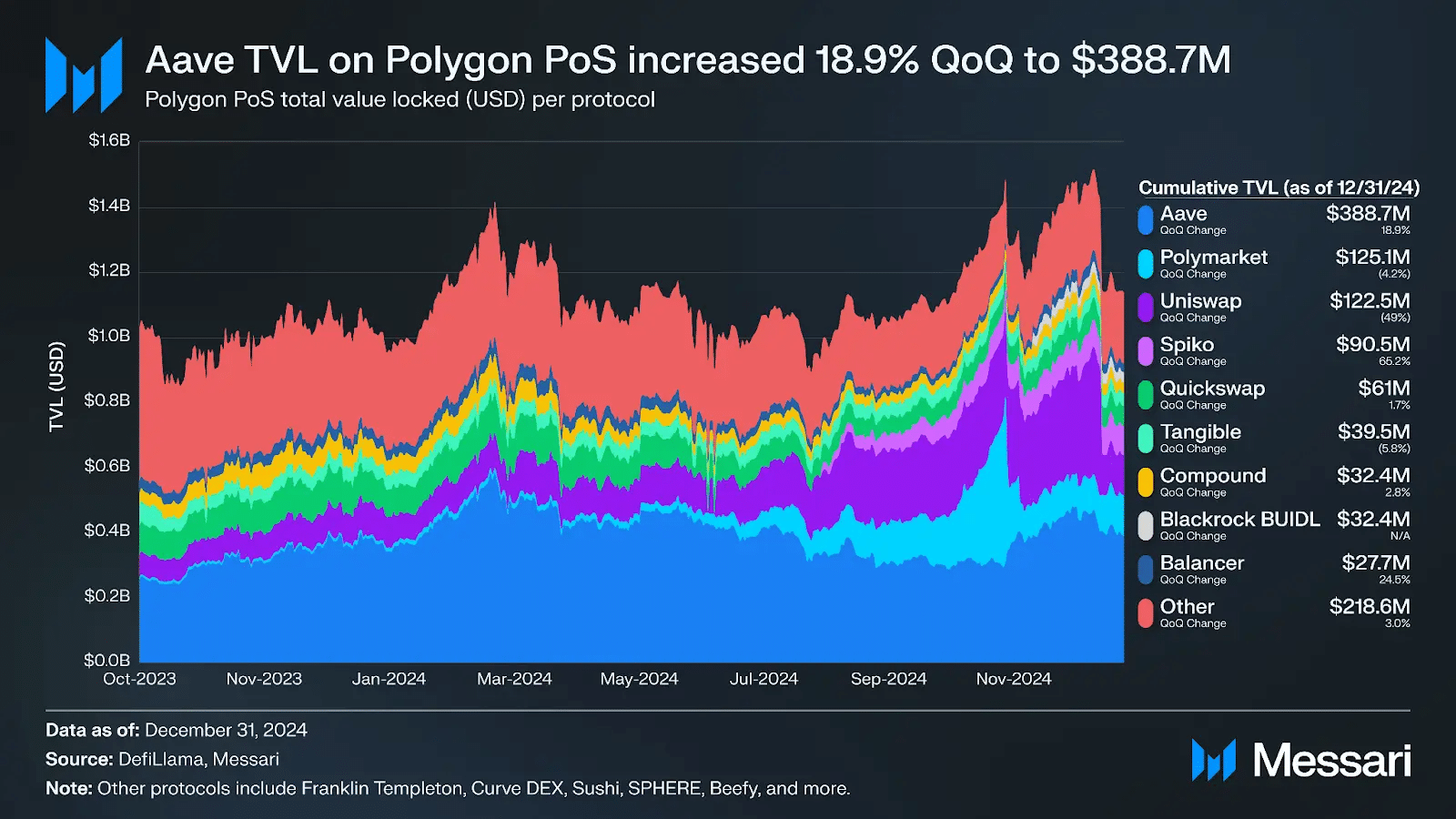Select the Balancer dark blue legend swatch
The width and height of the screenshot is (1456, 819).
tap(1146, 570)
